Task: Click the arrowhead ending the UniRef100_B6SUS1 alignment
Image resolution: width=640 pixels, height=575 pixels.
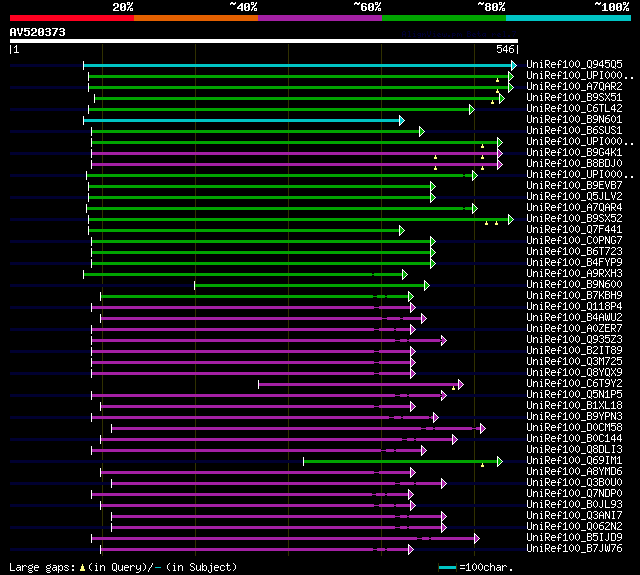Action: [422, 131]
